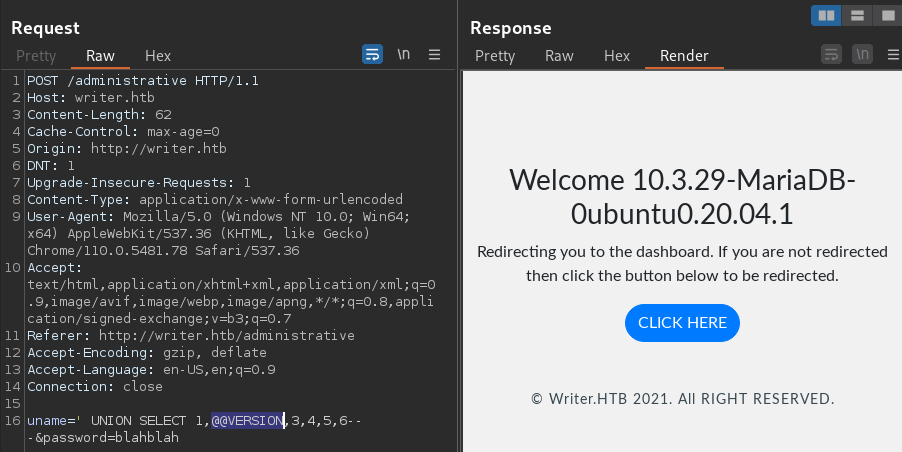Click the 'Accept:' header name on line 10
The image size is (902, 452).
click(x=55, y=267)
